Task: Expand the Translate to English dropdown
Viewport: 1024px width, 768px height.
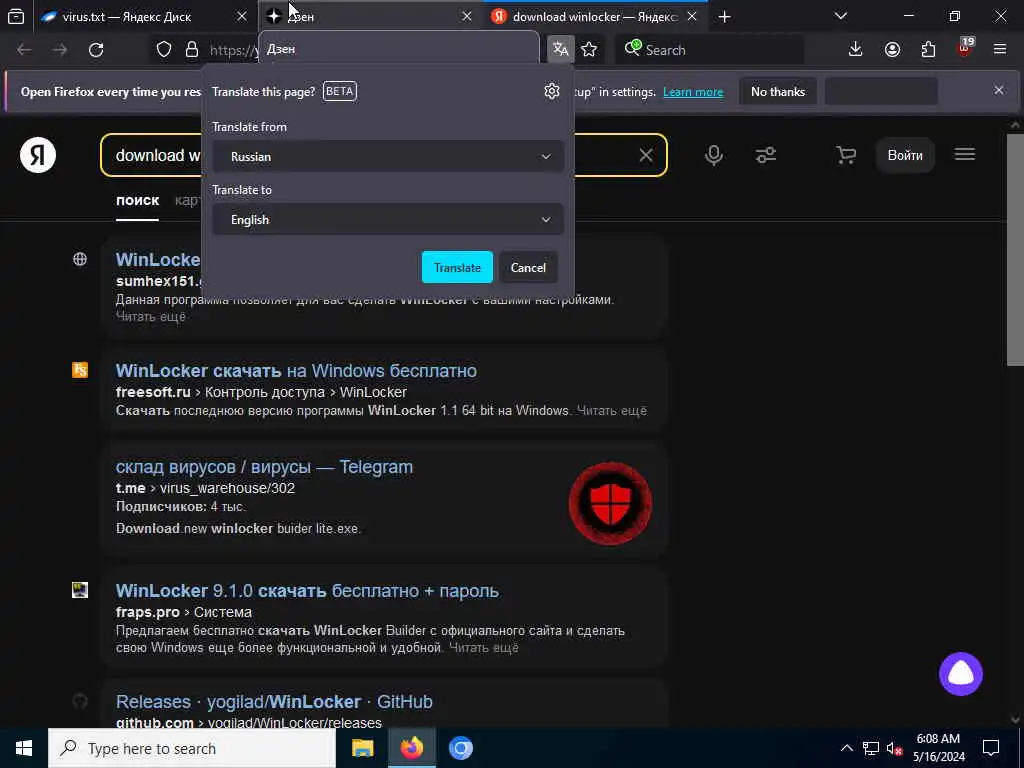Action: [388, 220]
